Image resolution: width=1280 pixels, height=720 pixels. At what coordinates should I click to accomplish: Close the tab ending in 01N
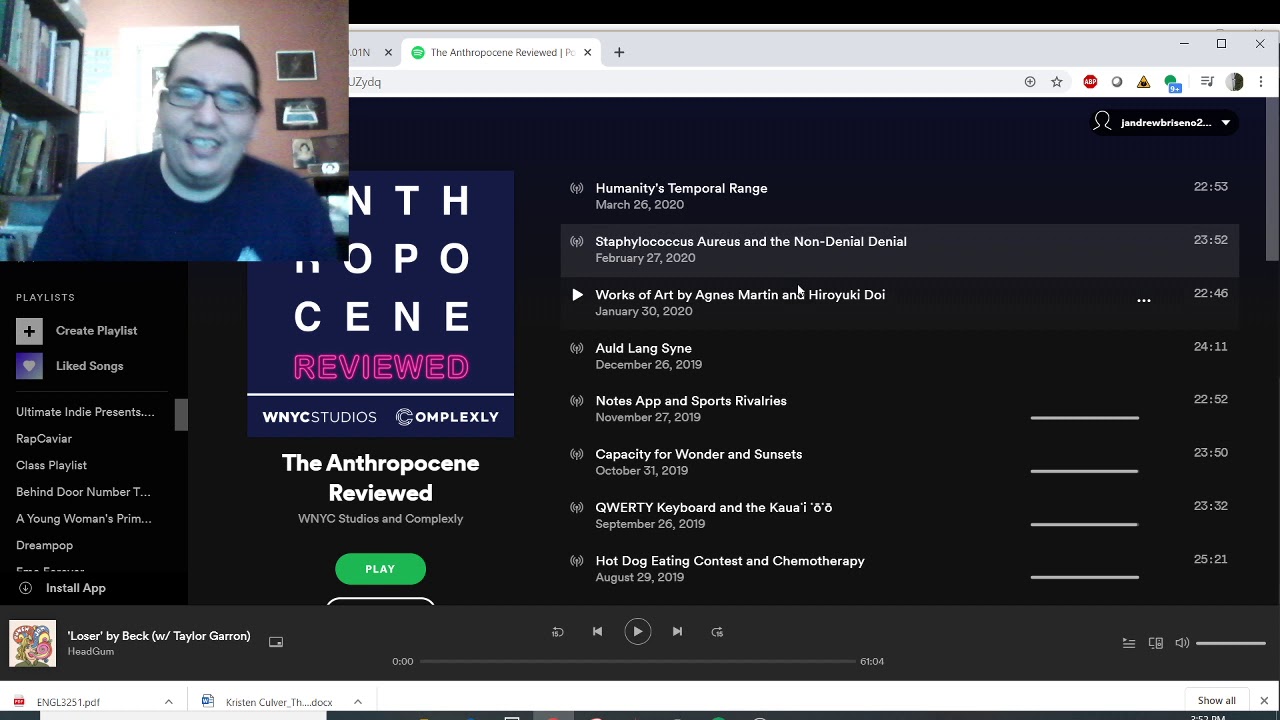[x=388, y=53]
